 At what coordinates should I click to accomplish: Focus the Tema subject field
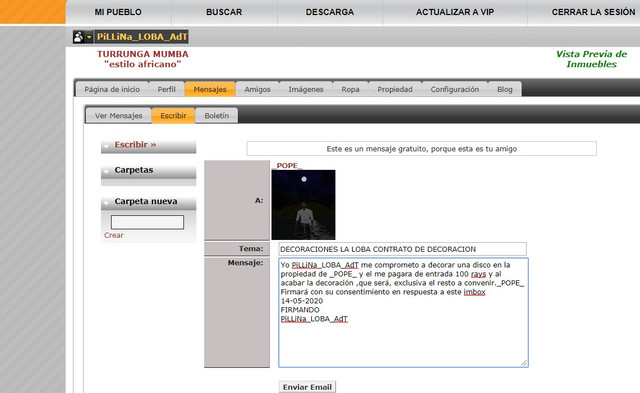point(402,249)
